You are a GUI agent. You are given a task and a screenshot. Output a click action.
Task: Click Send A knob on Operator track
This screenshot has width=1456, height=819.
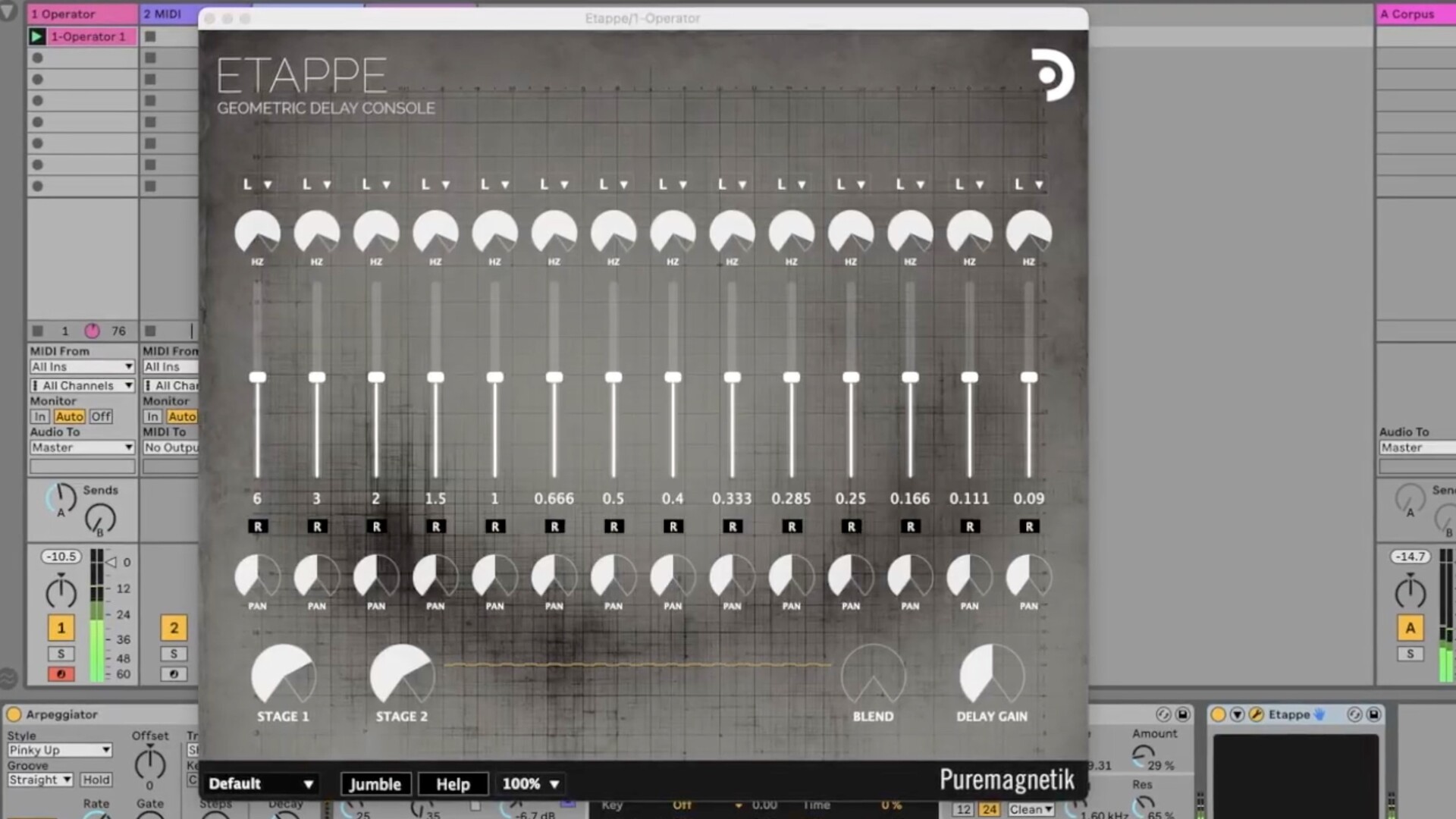(61, 498)
